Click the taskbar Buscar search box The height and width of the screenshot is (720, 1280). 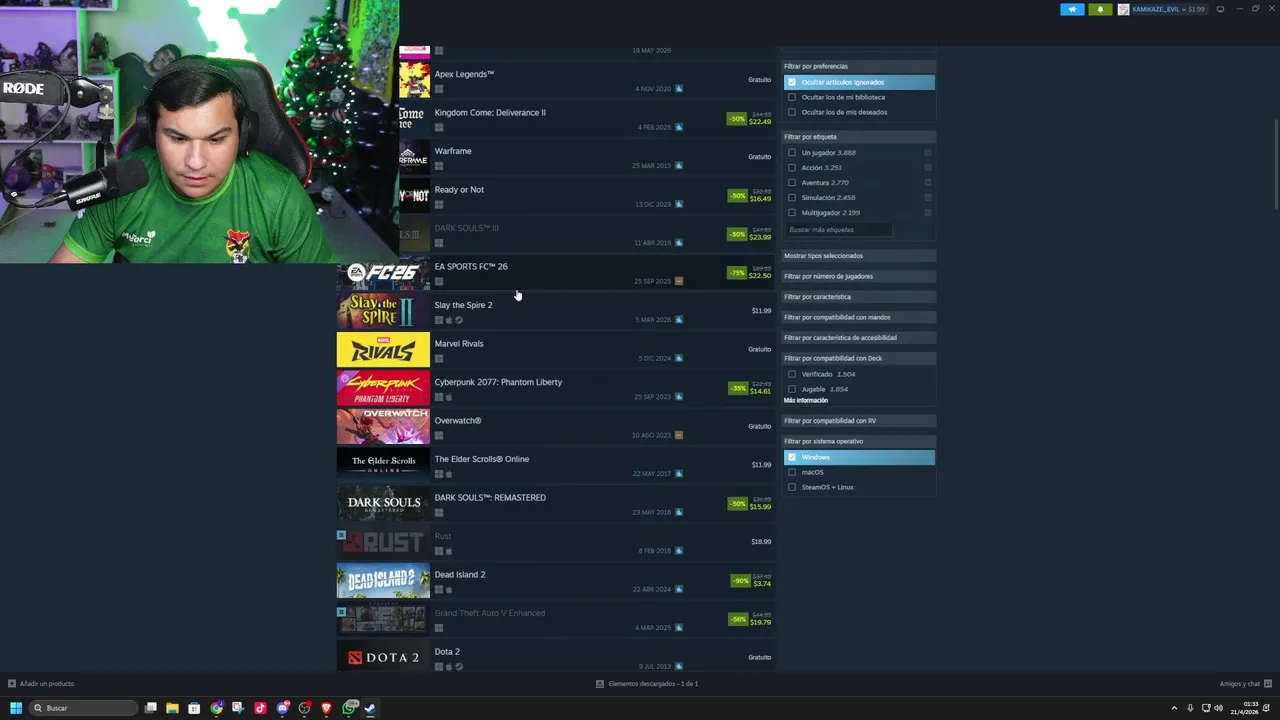click(x=84, y=708)
